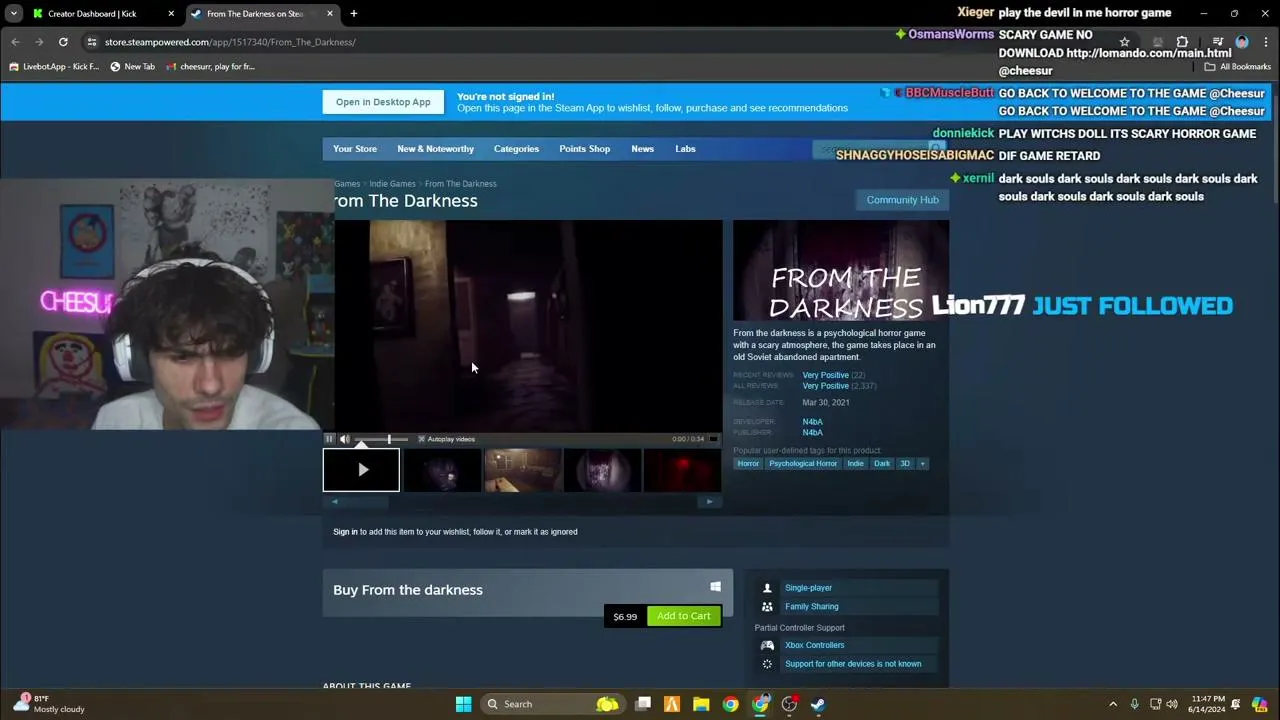Click Open in Desktop App button
Image resolution: width=1280 pixels, height=720 pixels.
[x=383, y=102]
